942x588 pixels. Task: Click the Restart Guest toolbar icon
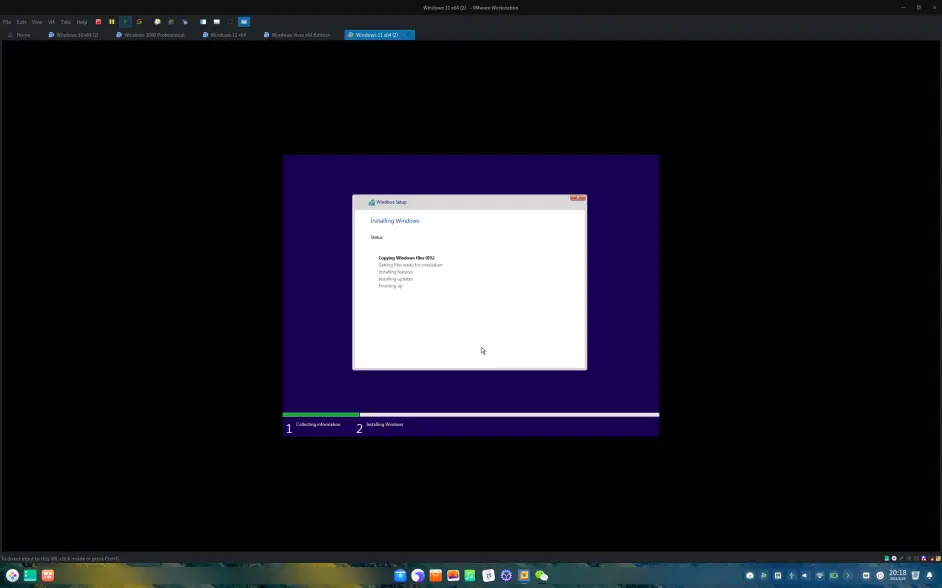(139, 22)
